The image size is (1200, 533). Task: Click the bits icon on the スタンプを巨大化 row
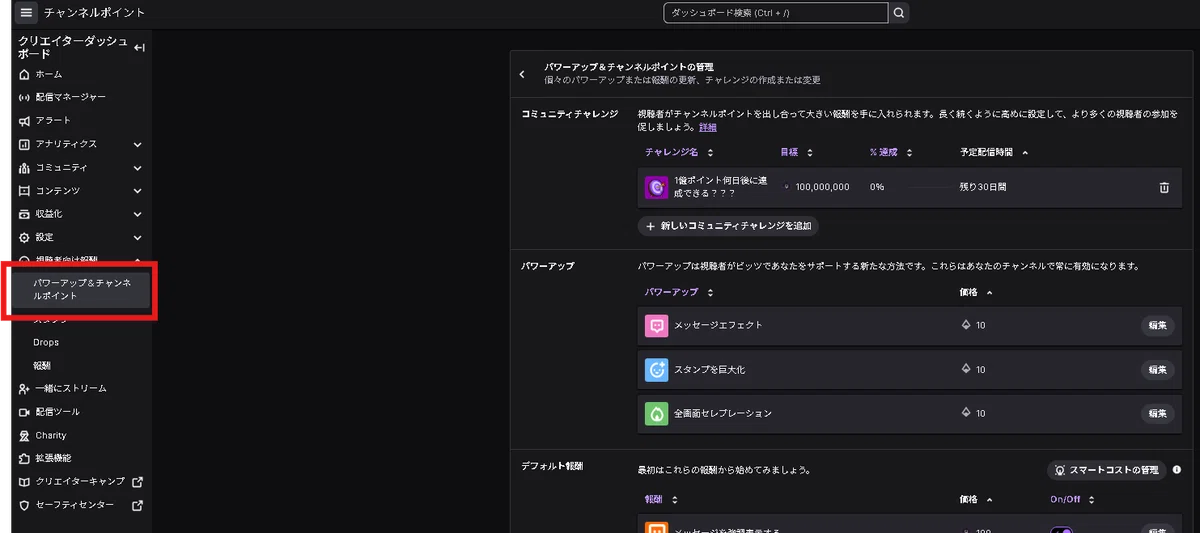[966, 369]
